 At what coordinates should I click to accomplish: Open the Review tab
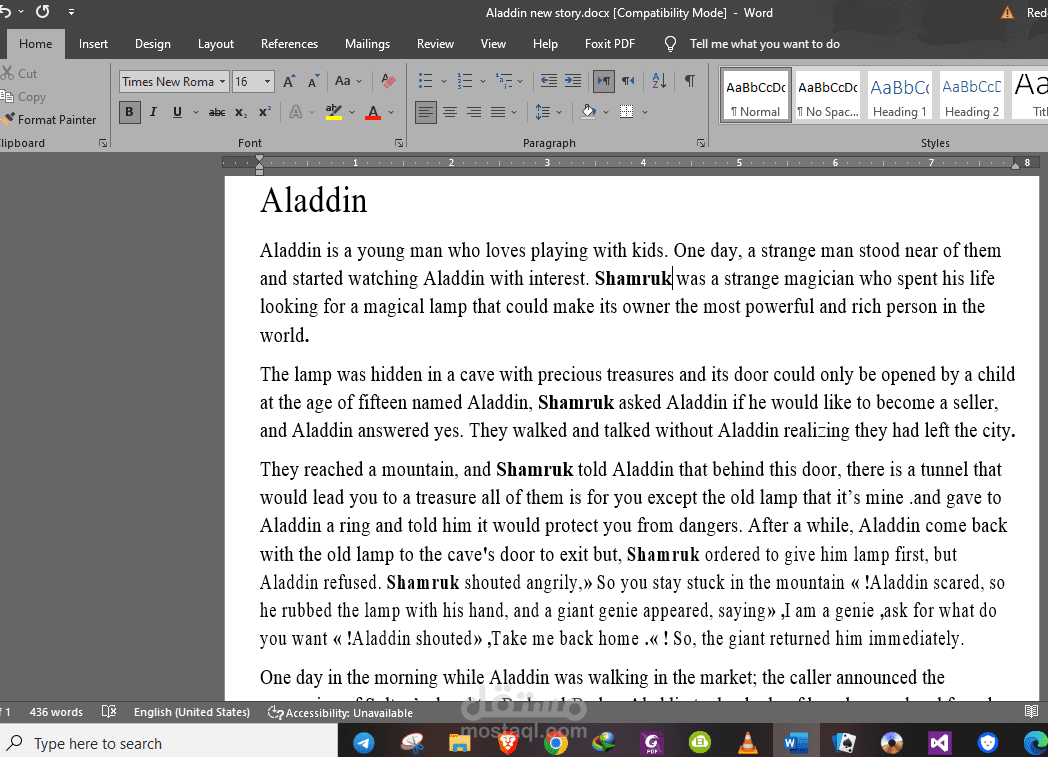pyautogui.click(x=435, y=44)
